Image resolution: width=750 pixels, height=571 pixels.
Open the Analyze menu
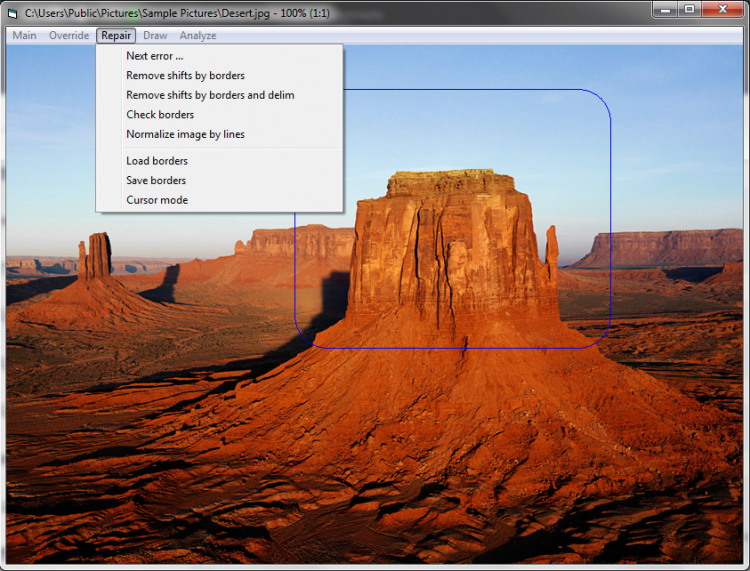click(198, 35)
